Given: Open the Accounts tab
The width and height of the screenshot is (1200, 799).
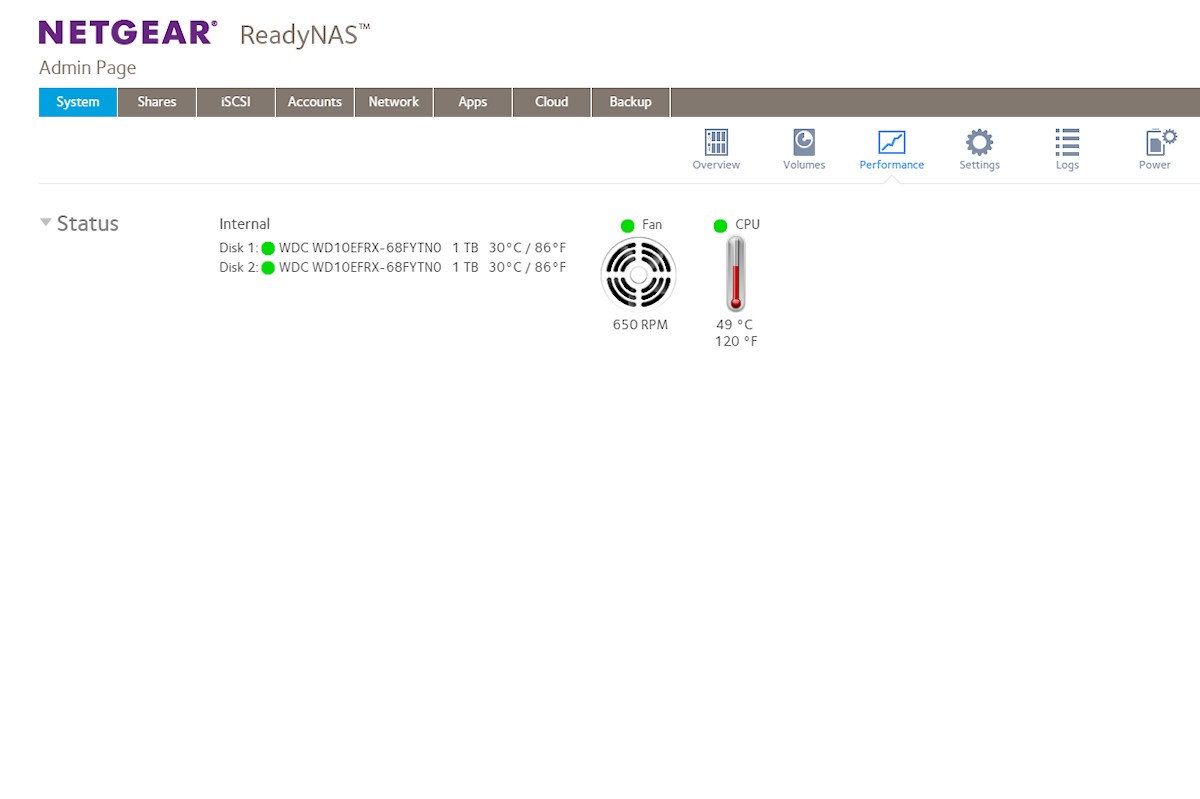Looking at the screenshot, I should pos(315,102).
